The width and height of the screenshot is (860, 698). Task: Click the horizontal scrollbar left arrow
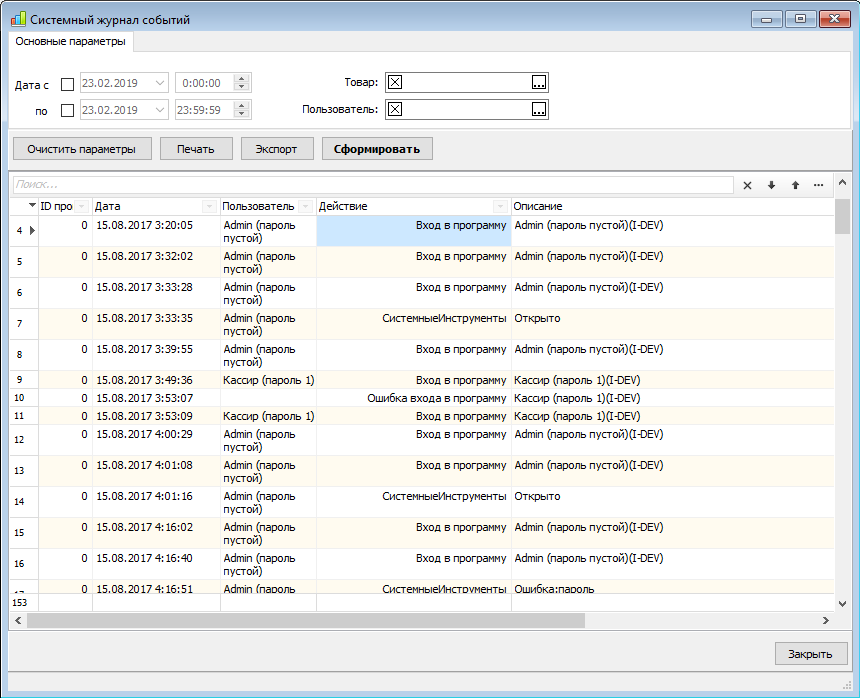point(18,621)
